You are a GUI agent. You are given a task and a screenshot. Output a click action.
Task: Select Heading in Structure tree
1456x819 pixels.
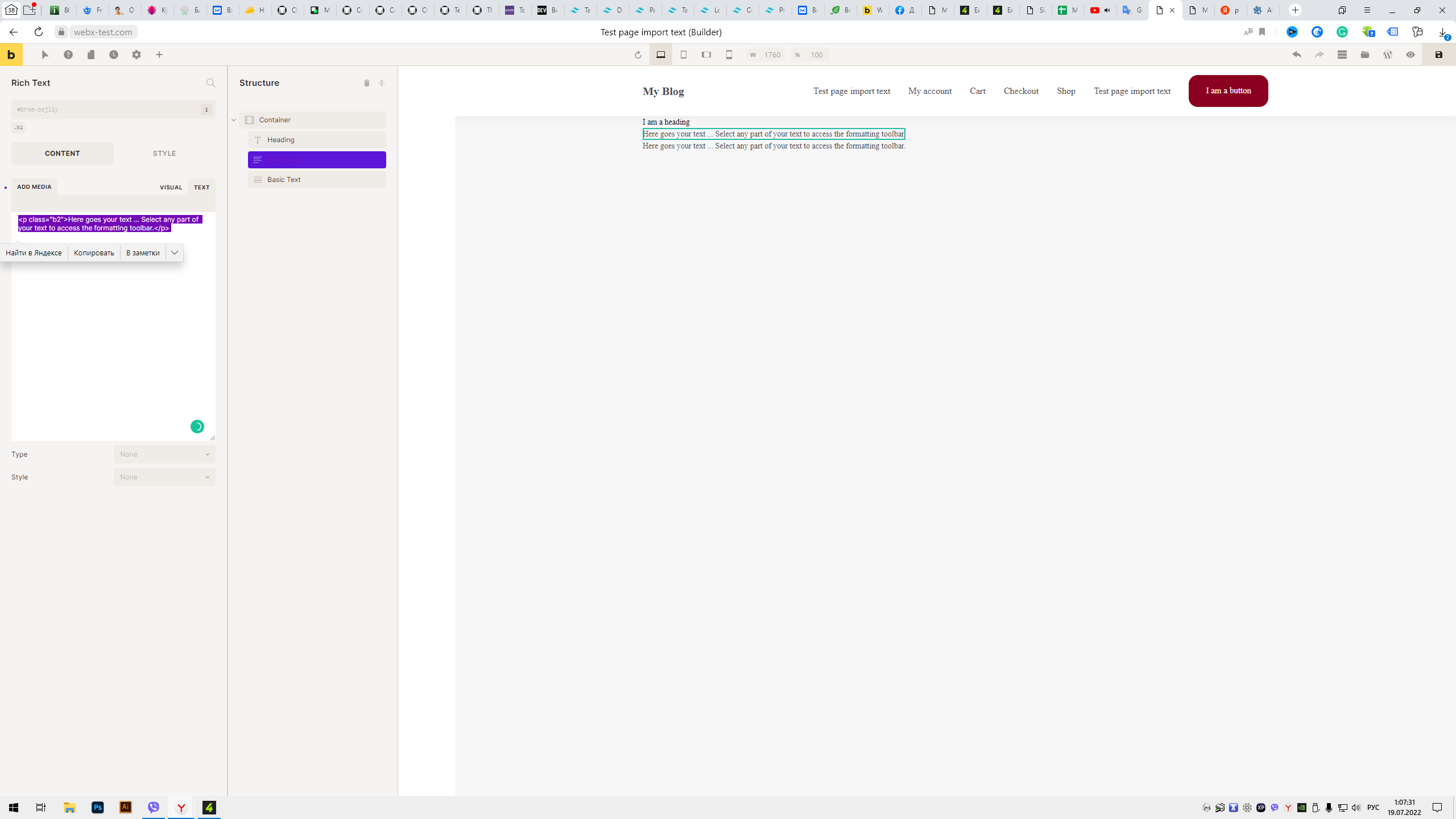317,140
